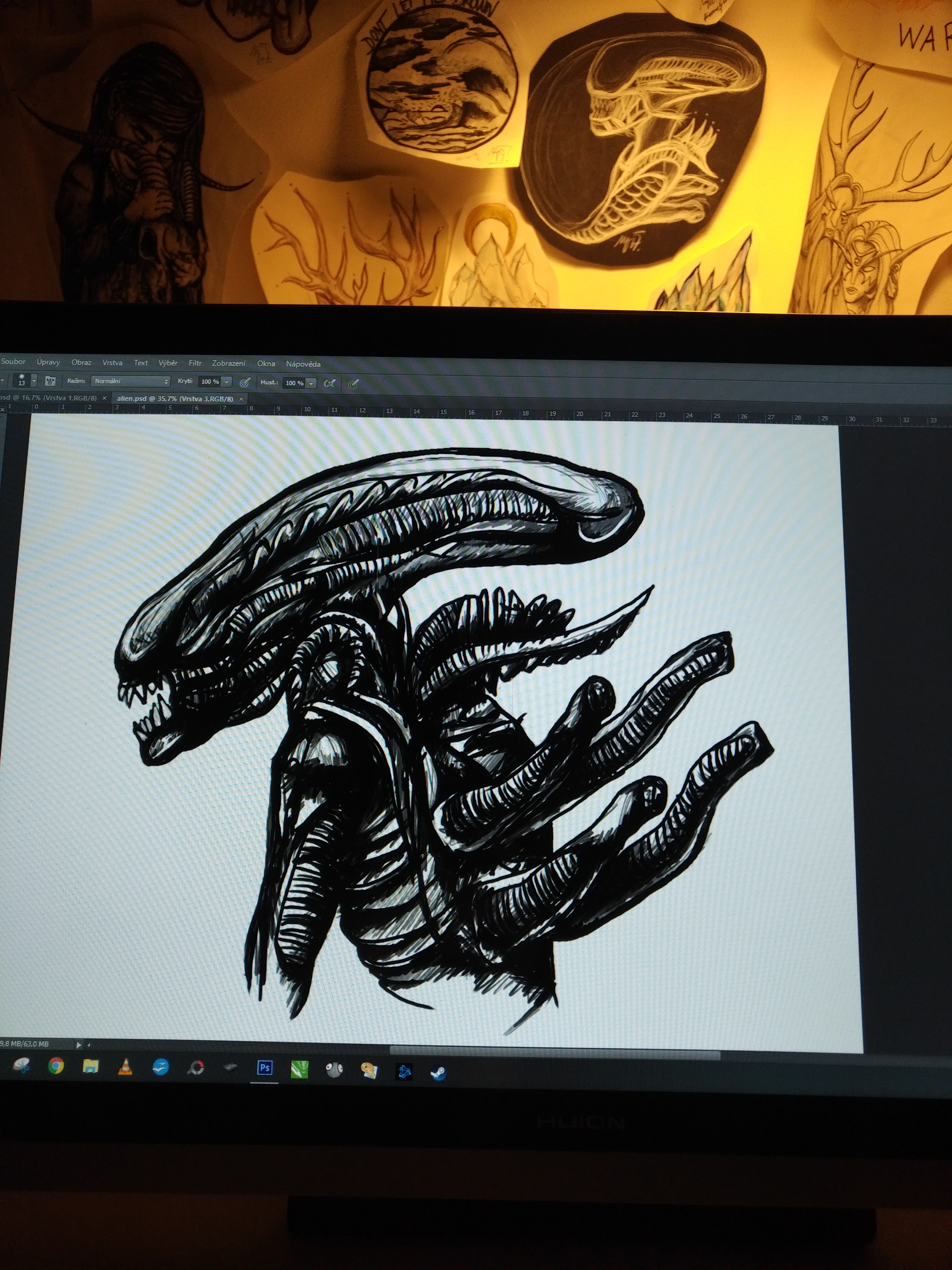Open the Filtr menu

coord(195,363)
